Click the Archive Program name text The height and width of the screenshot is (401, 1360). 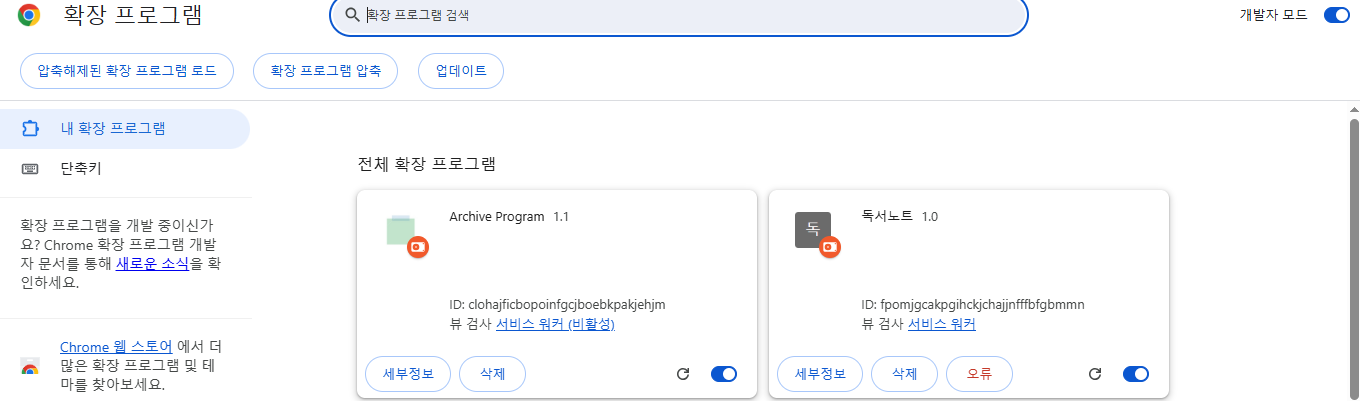point(497,216)
